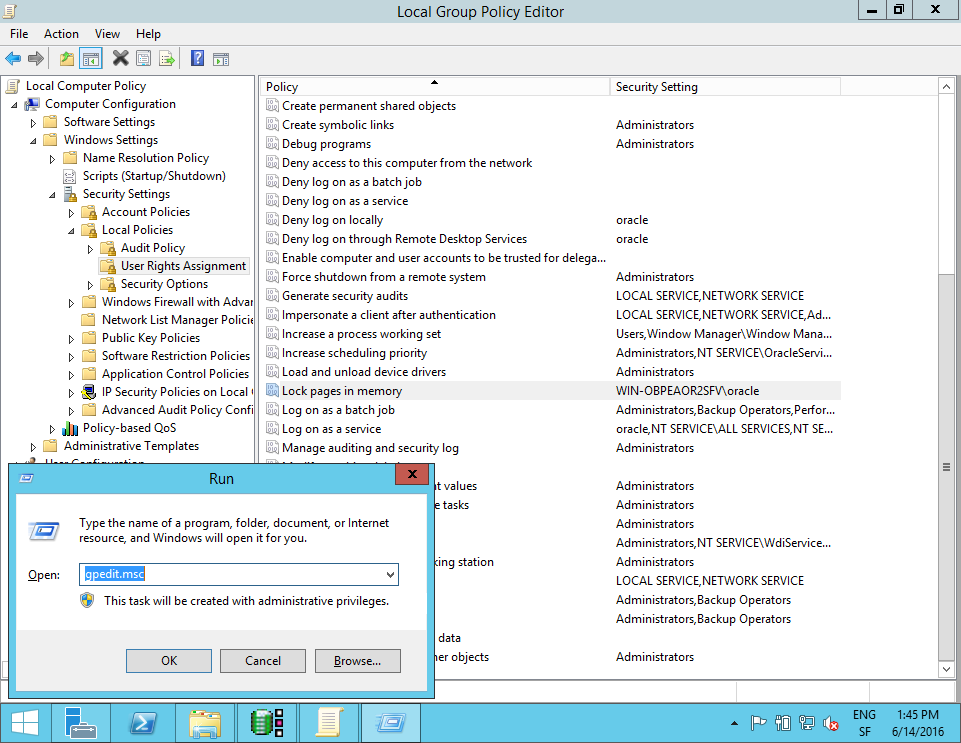Image resolution: width=961 pixels, height=743 pixels.
Task: Click the Back navigation arrow in the toolbar
Action: click(13, 58)
